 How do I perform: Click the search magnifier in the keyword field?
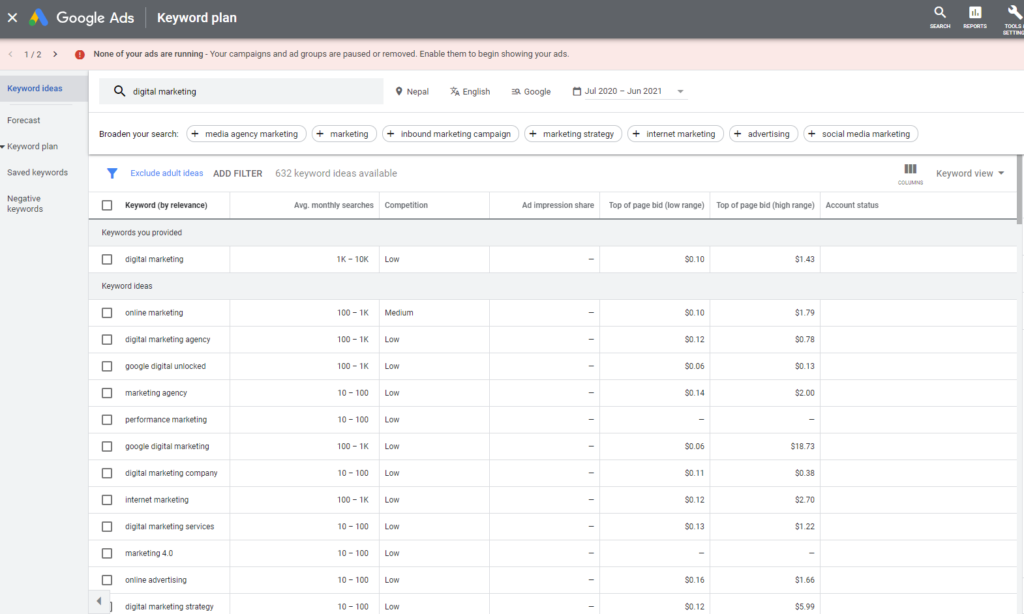[119, 91]
